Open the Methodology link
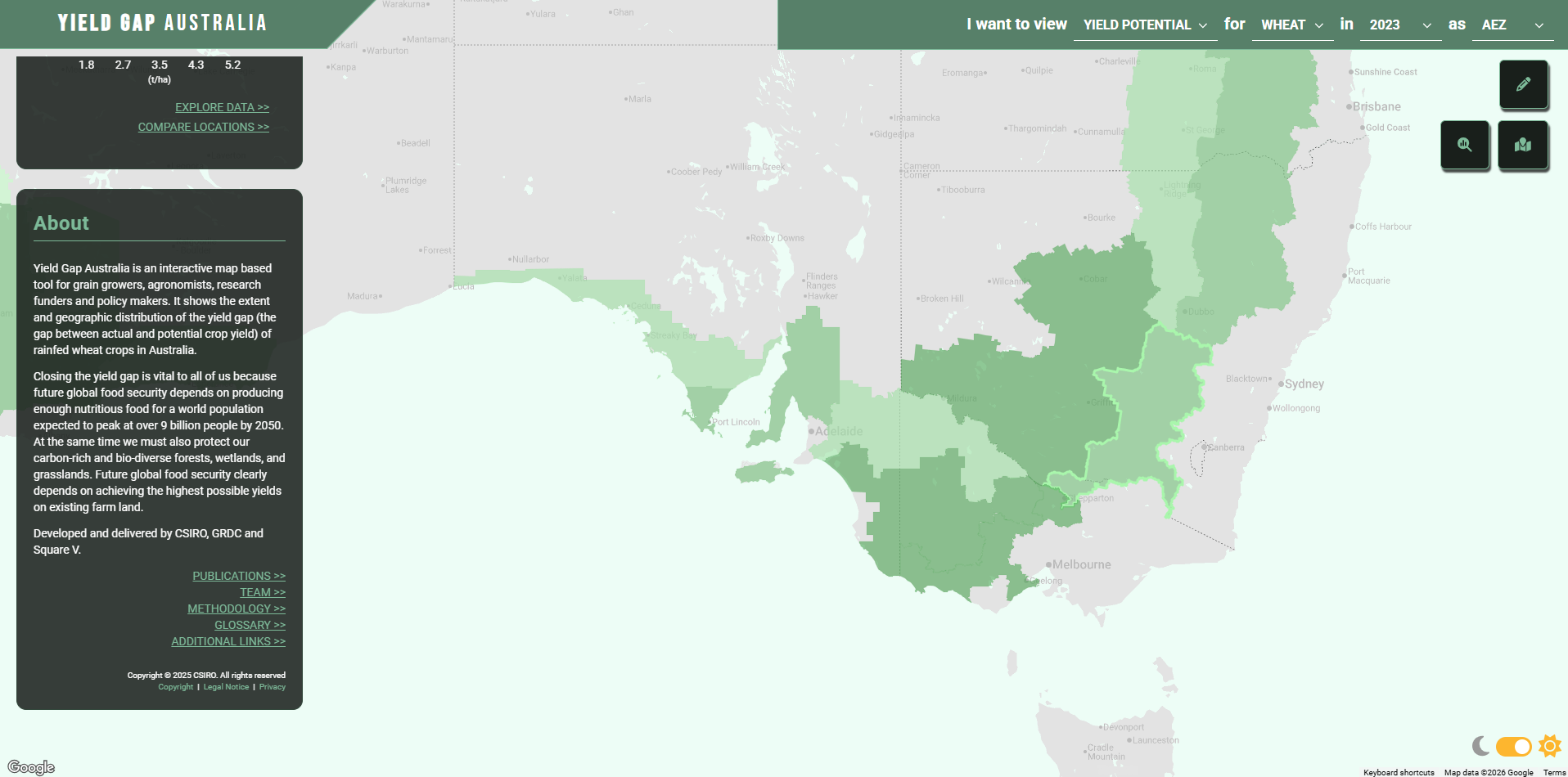Viewport: 1568px width, 777px height. (237, 609)
